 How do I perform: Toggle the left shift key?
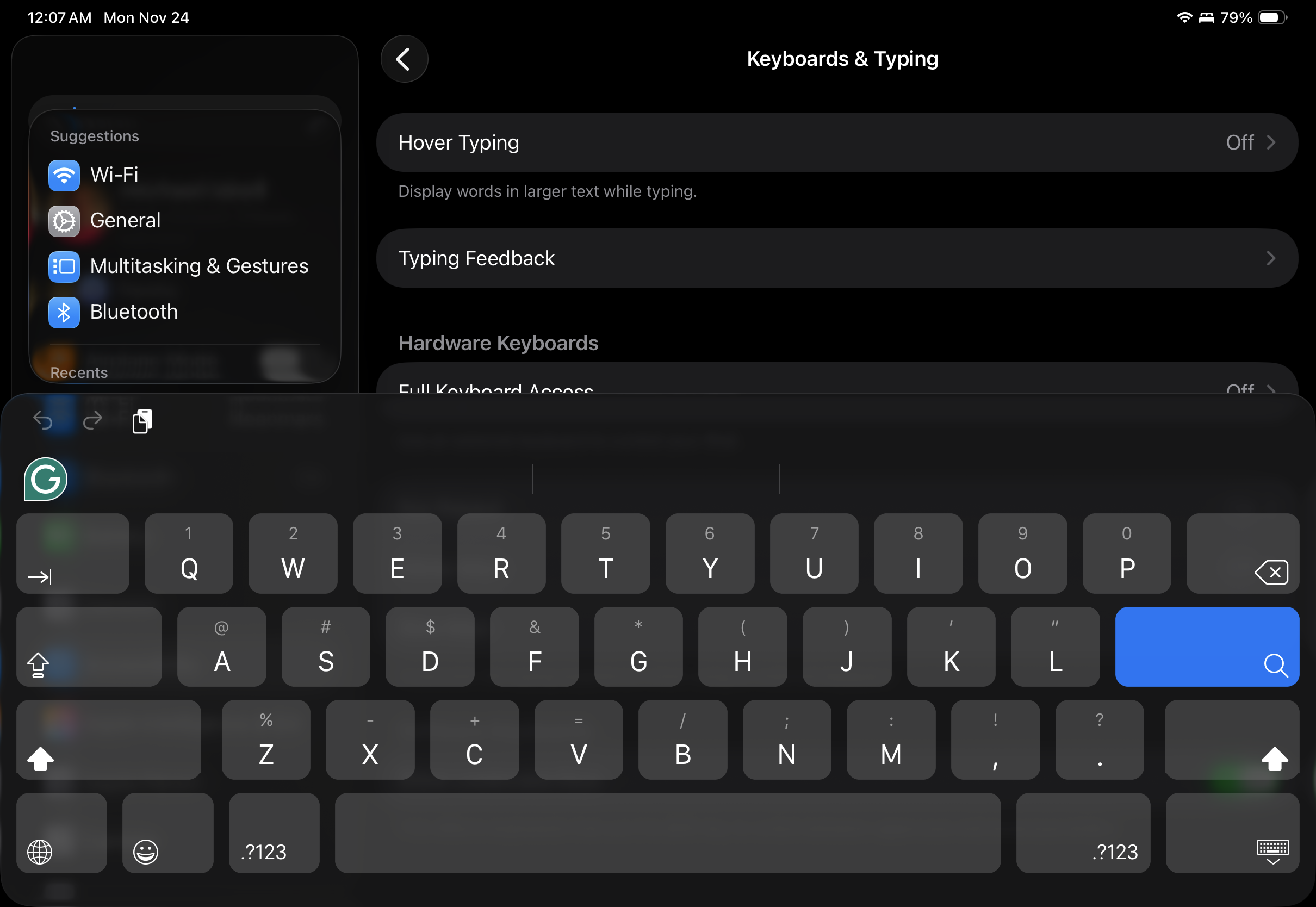coord(108,740)
